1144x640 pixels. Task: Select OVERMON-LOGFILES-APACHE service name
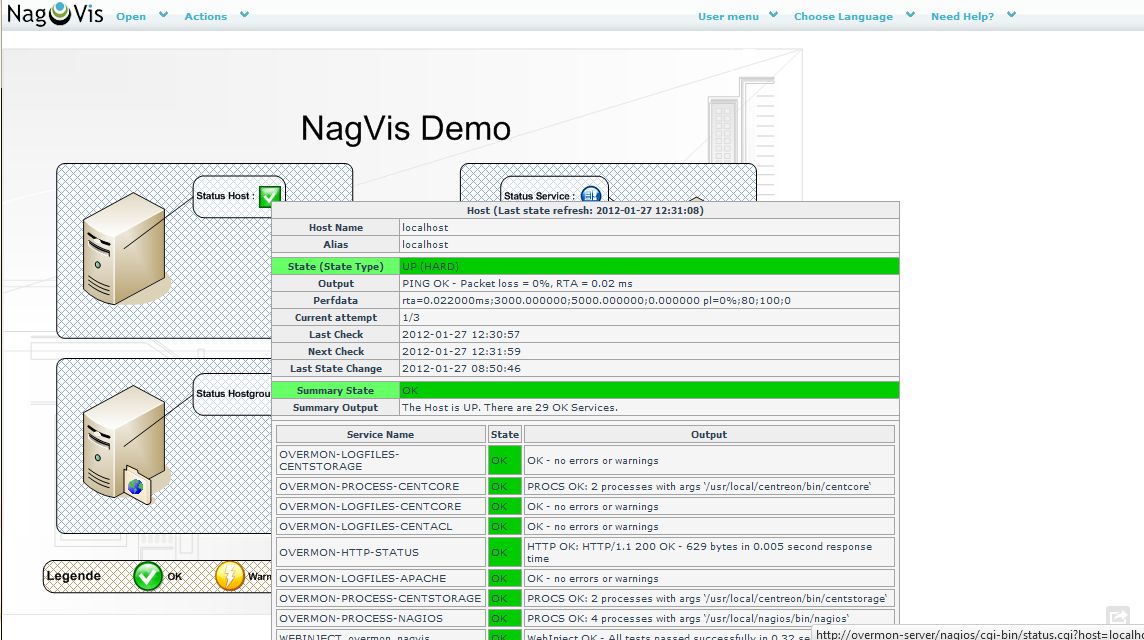point(363,578)
